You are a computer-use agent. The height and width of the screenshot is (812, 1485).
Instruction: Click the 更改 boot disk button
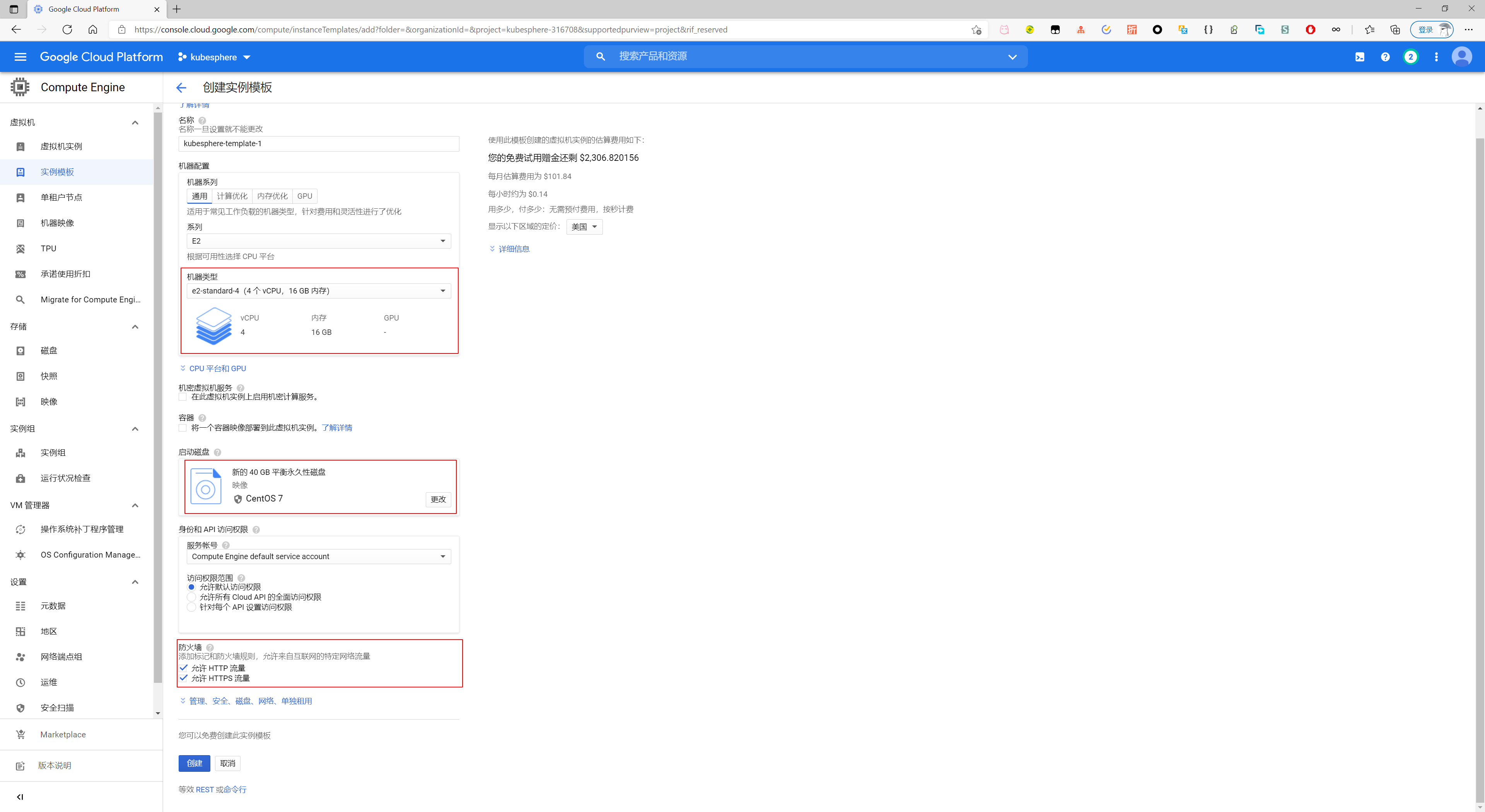coord(437,499)
